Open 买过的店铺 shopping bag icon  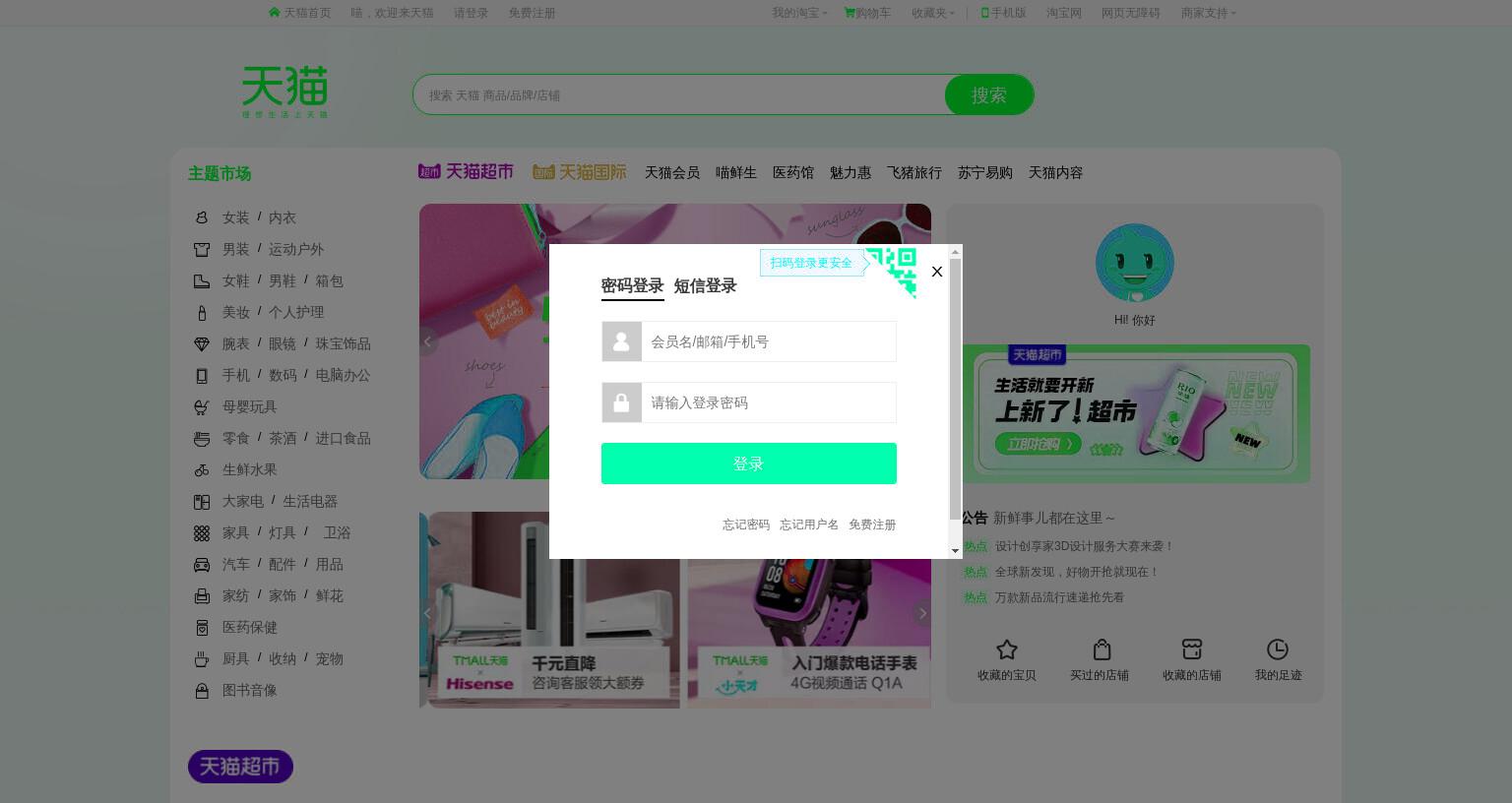[x=1102, y=649]
